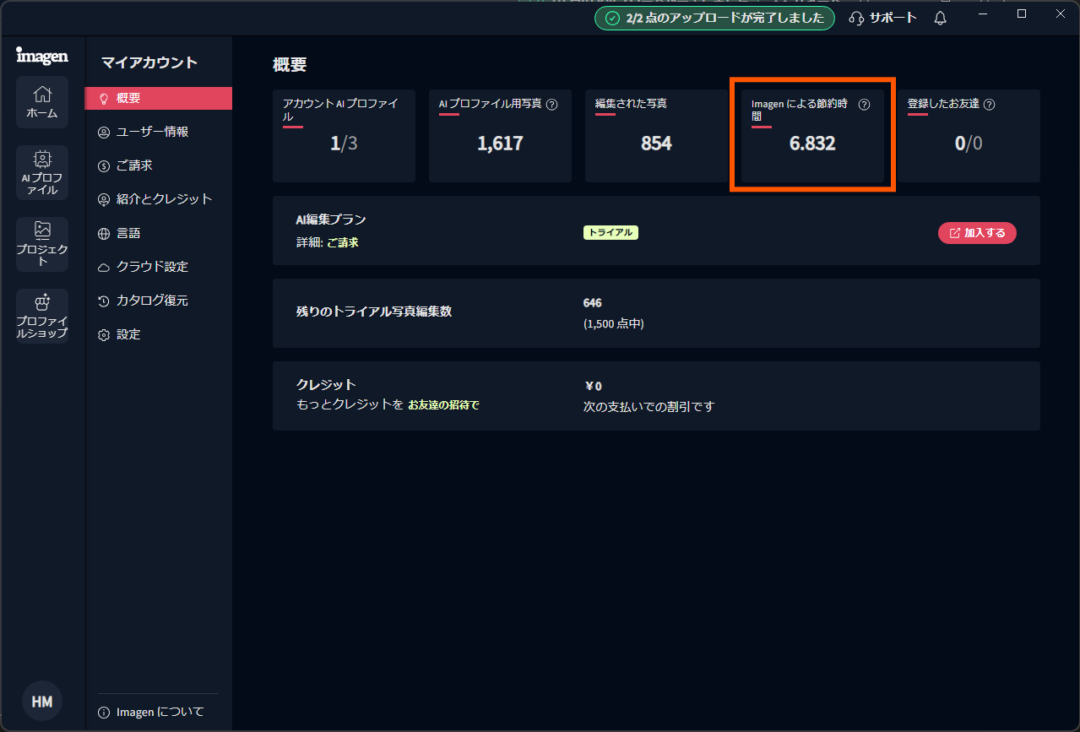Click help icon beside 登録したお友達
The width and height of the screenshot is (1080, 732).
point(989,104)
